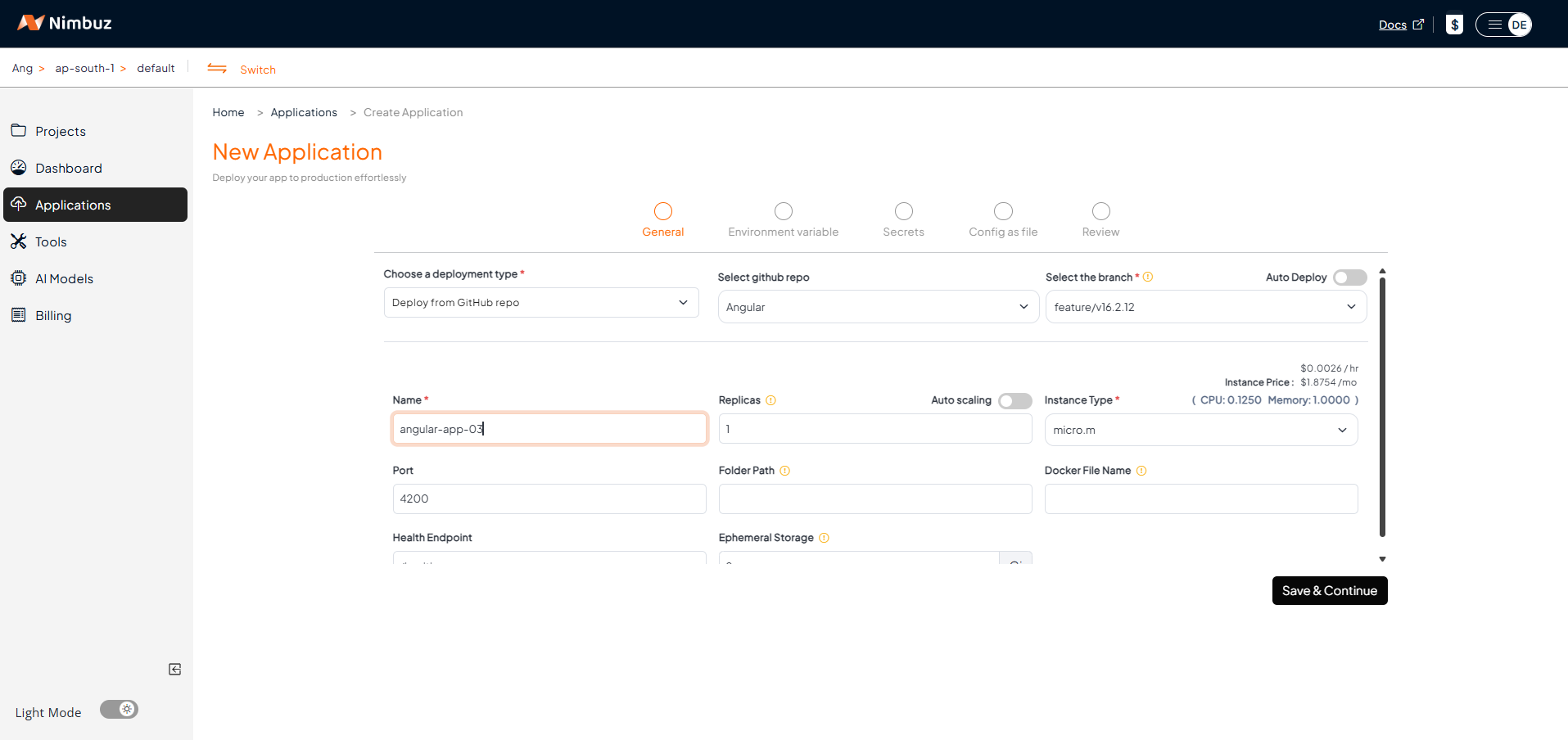This screenshot has height=740, width=1568.
Task: Go to the Environment variable step
Action: coord(783,219)
